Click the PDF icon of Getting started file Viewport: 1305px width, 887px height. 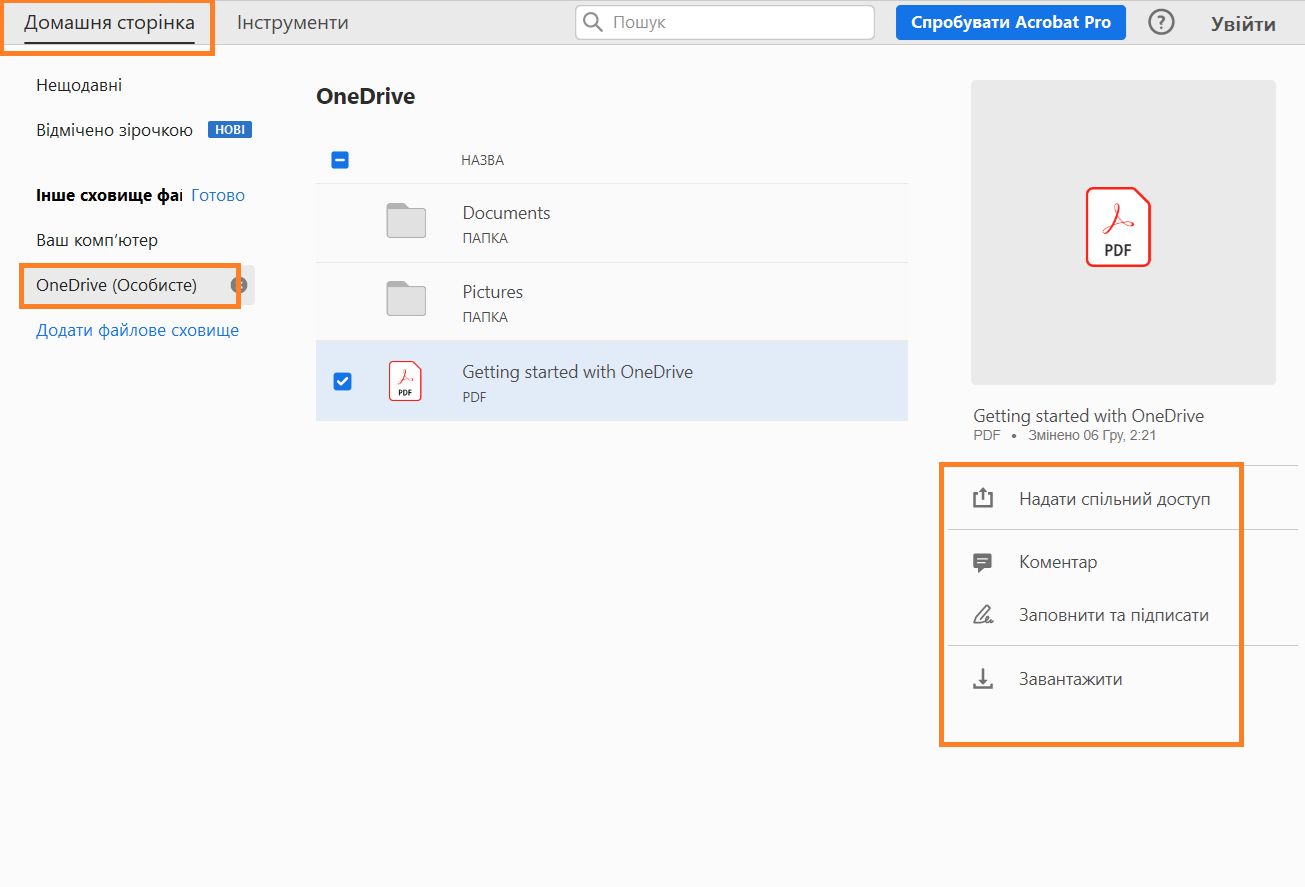[404, 380]
